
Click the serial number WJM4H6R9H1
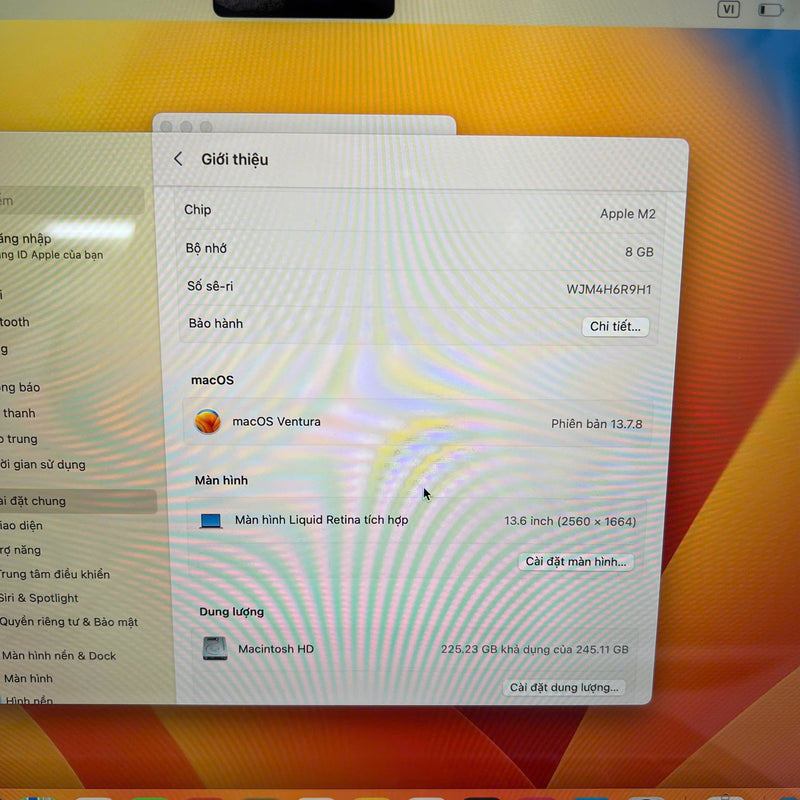[x=608, y=289]
